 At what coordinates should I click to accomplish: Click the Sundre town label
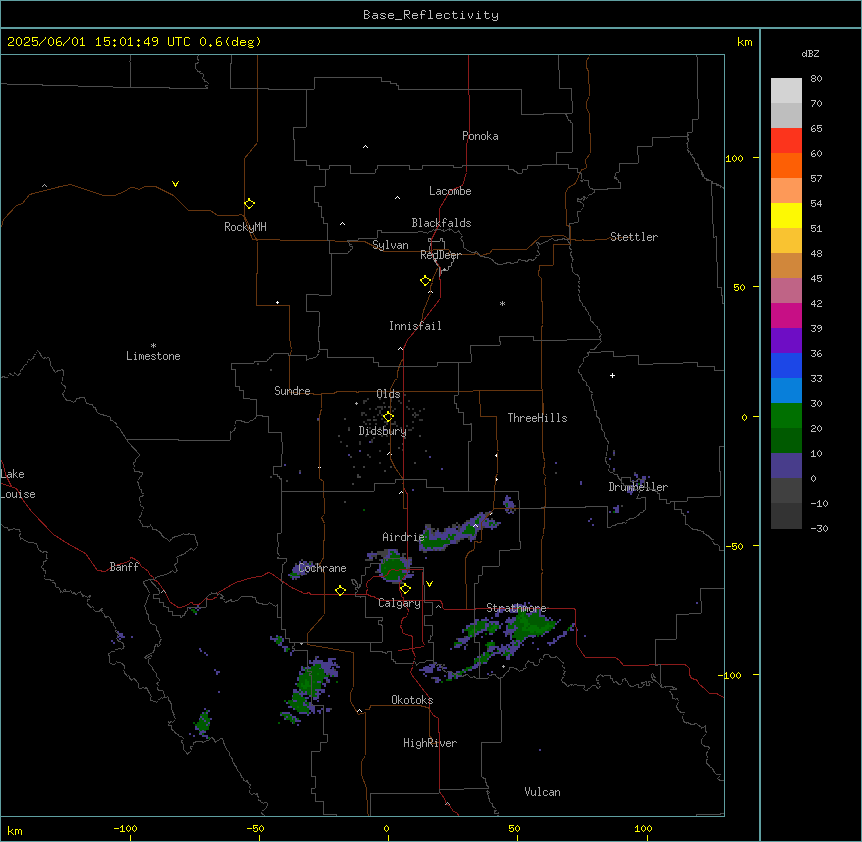pyautogui.click(x=292, y=391)
